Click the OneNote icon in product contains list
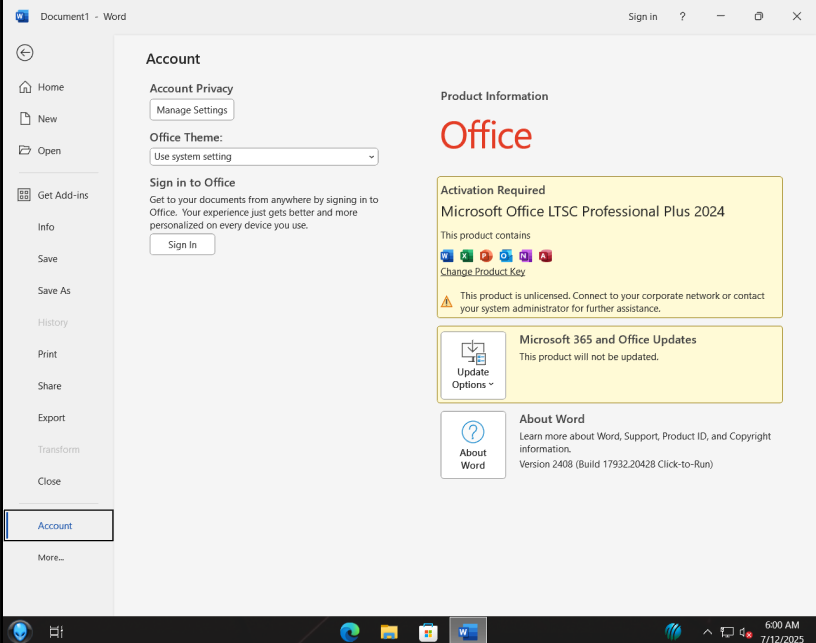The image size is (816, 643). point(526,255)
